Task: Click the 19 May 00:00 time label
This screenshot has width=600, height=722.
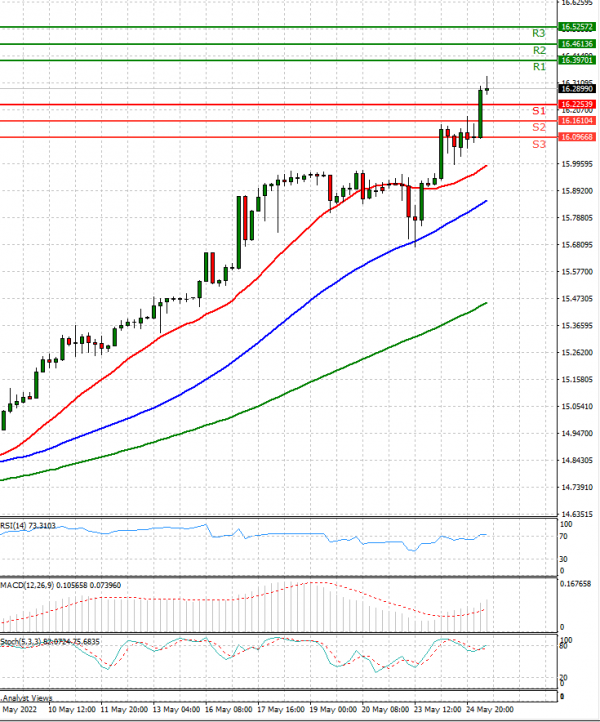Action: pyautogui.click(x=333, y=709)
